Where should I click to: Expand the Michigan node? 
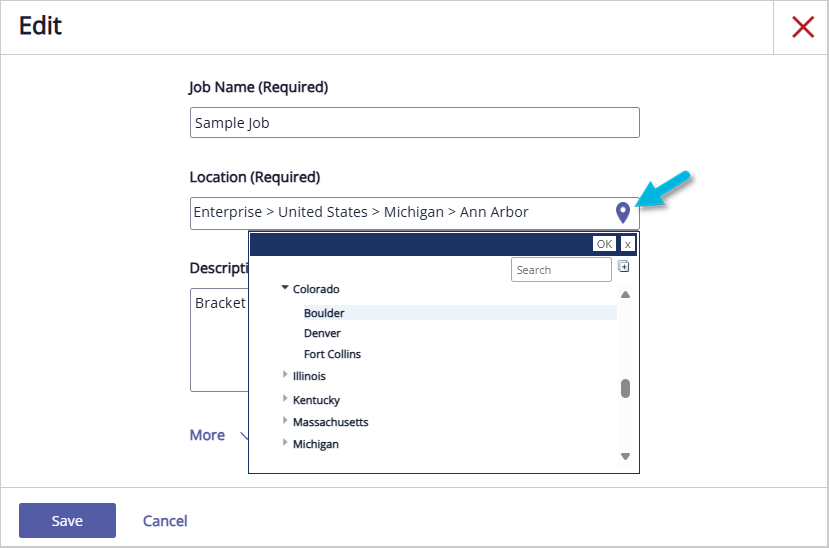pyautogui.click(x=285, y=443)
